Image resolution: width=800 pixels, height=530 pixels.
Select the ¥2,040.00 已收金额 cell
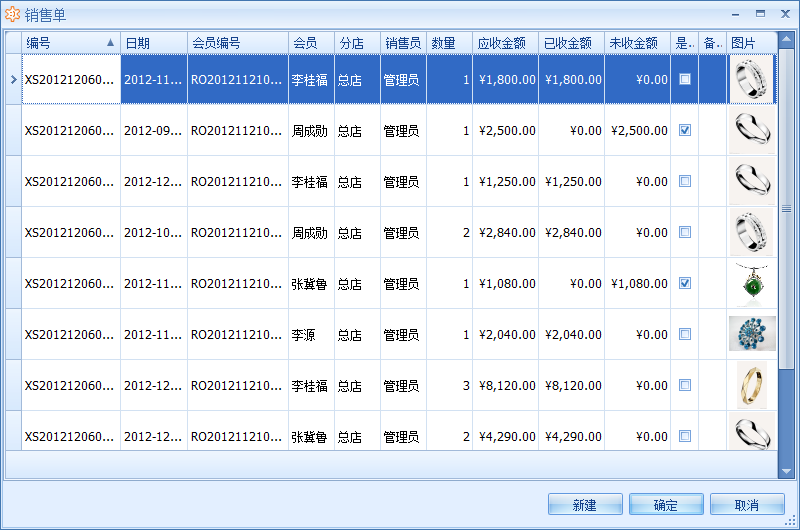click(x=571, y=334)
